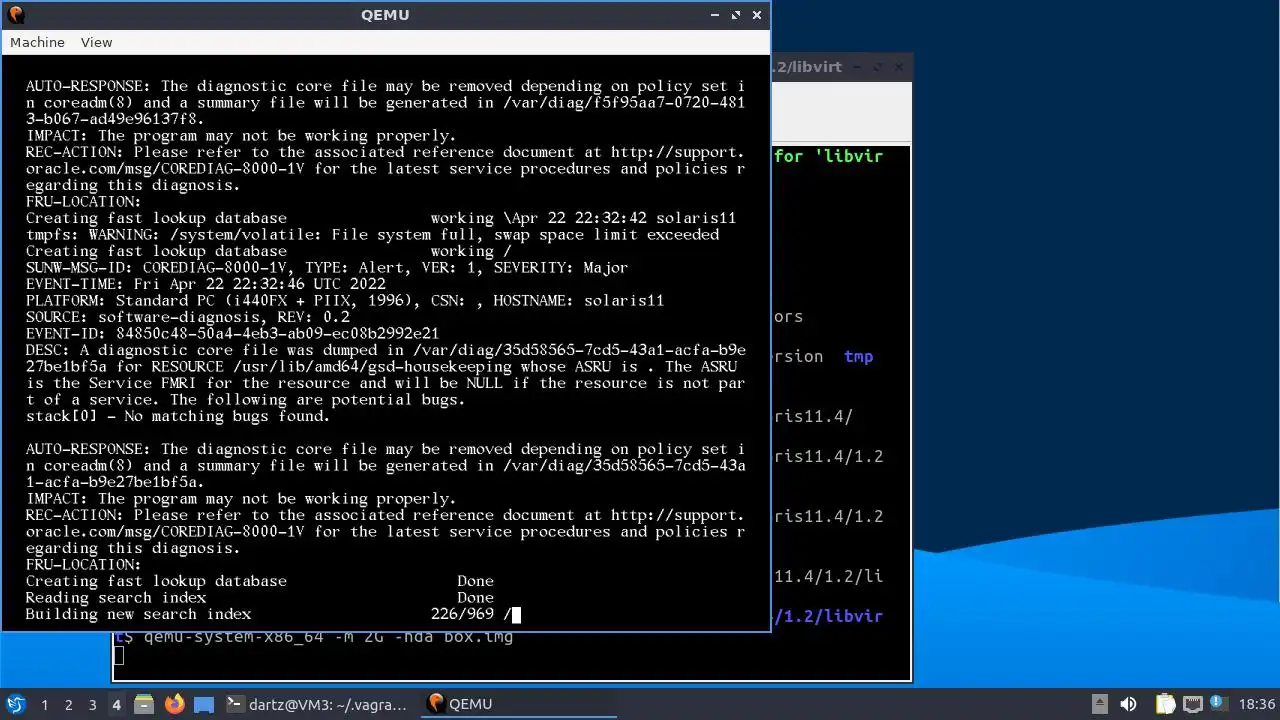Select the QEMU taskbar entry
Screen dimensions: 1280x720
pos(520,704)
